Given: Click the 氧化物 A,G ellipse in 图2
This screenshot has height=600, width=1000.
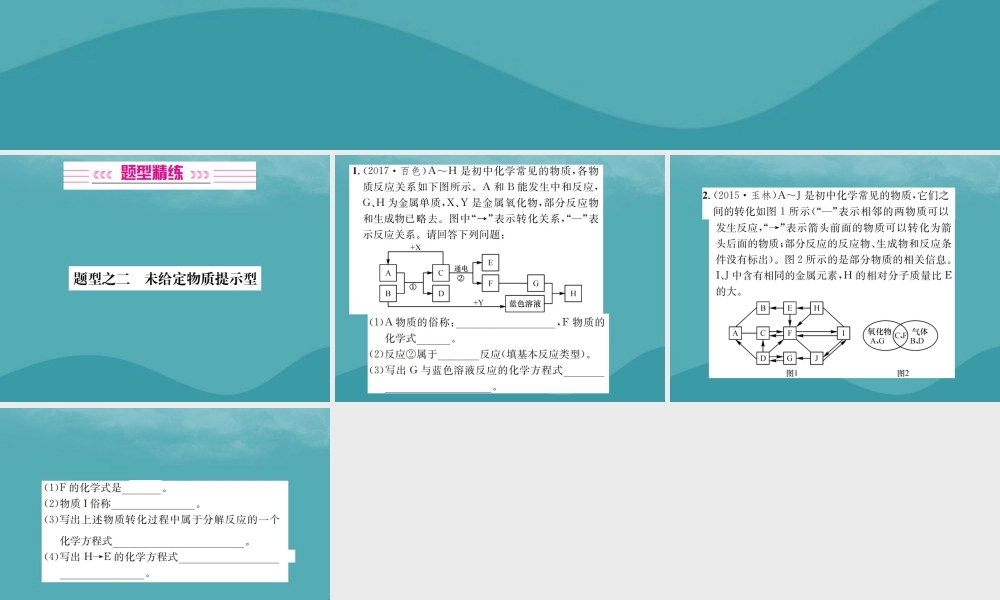Looking at the screenshot, I should (886, 336).
